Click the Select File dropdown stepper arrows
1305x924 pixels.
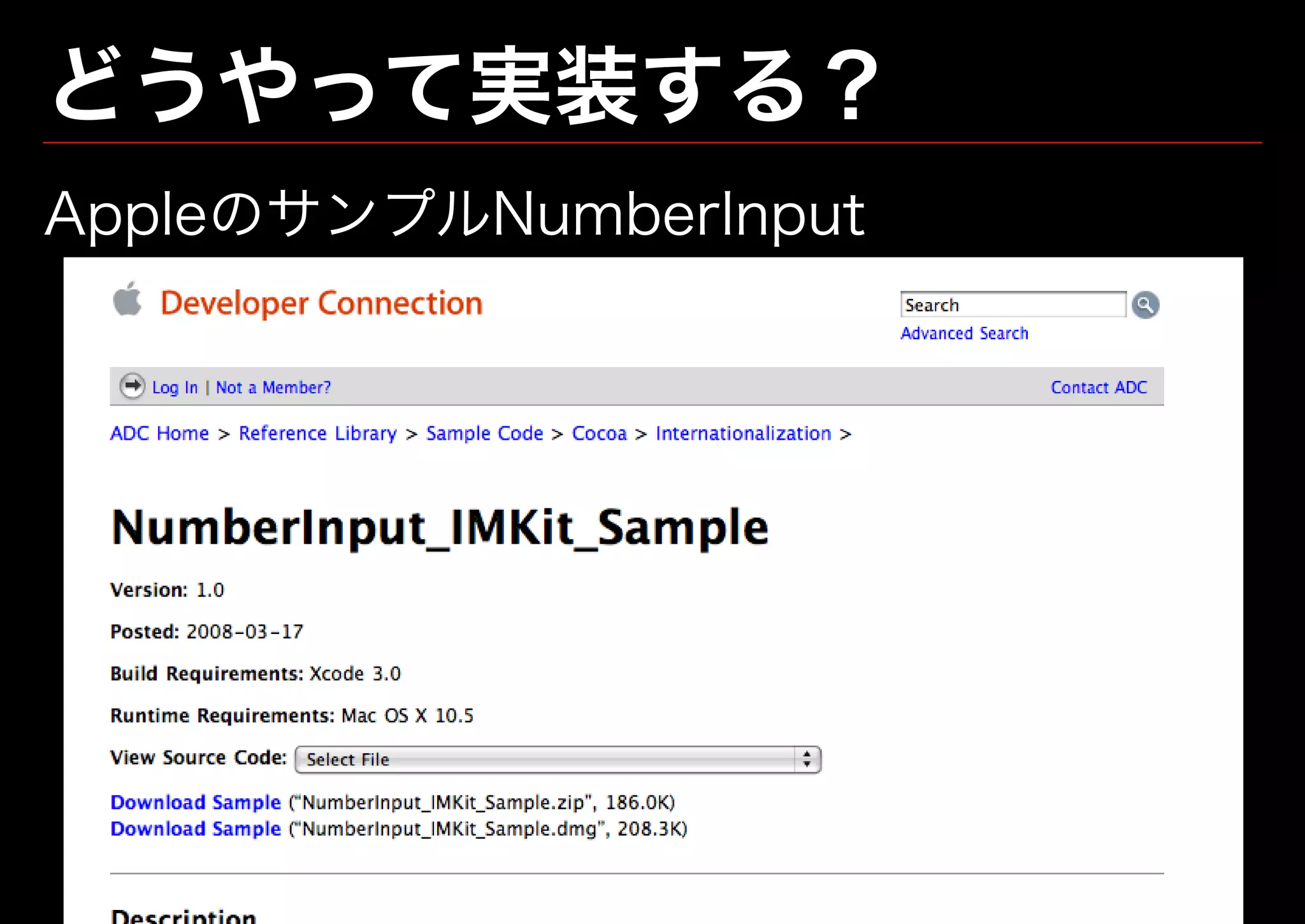coord(807,760)
